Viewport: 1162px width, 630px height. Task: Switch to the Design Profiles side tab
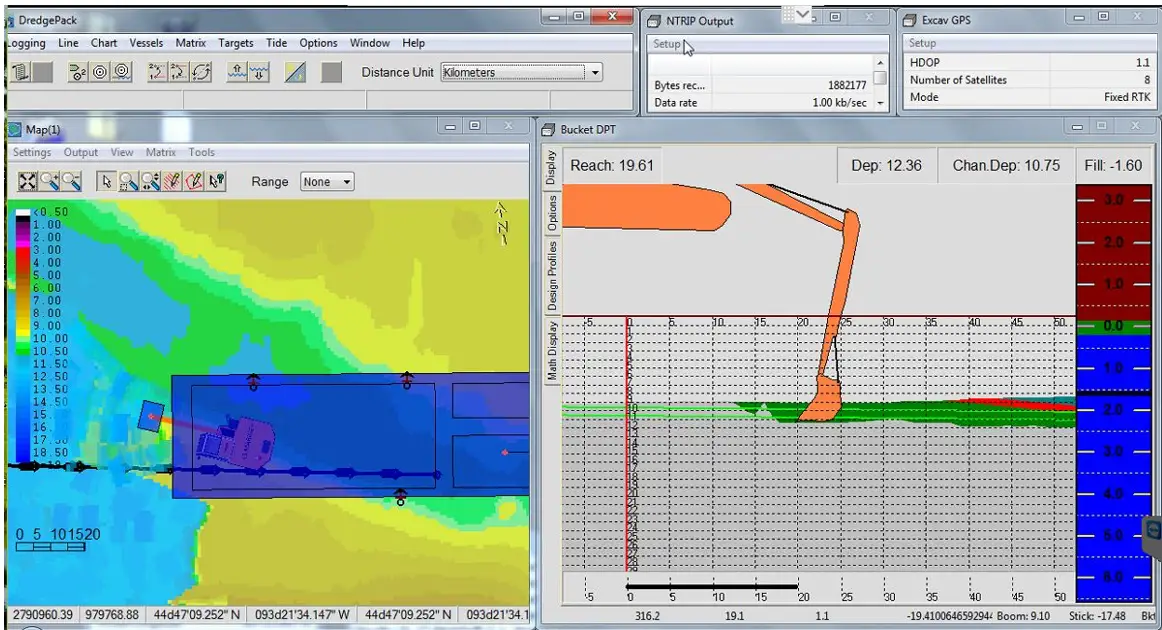(551, 275)
